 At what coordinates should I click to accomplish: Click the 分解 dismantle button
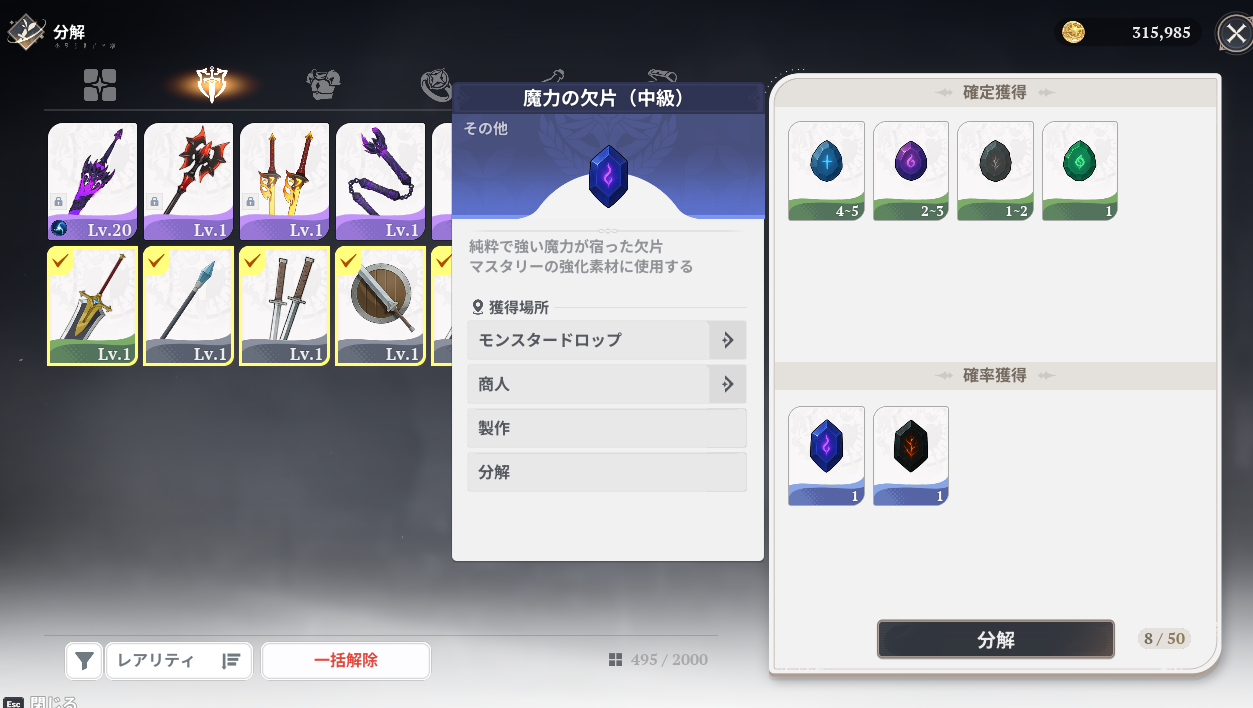996,639
